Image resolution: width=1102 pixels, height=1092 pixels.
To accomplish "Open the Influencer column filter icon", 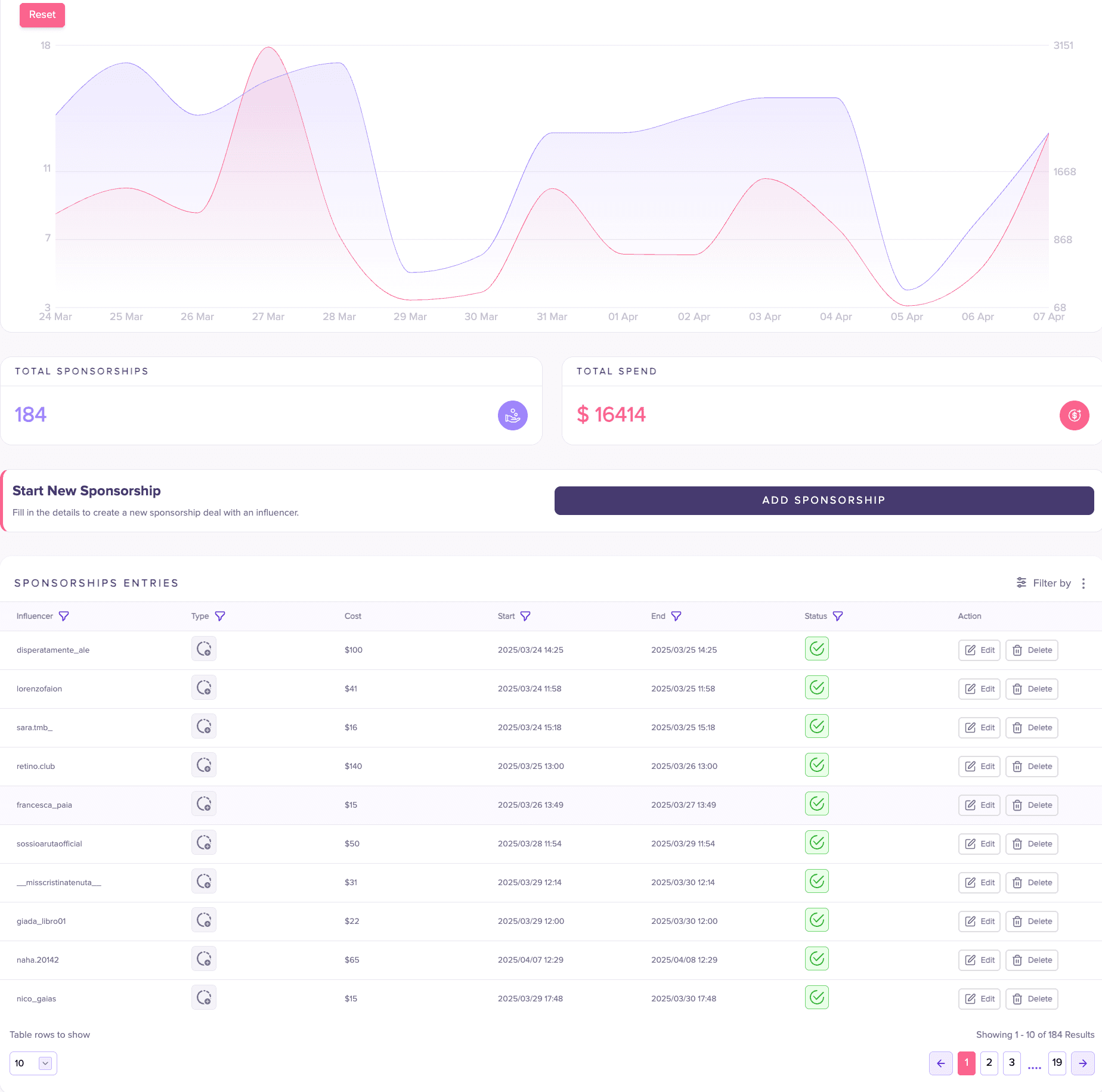I will pos(64,616).
